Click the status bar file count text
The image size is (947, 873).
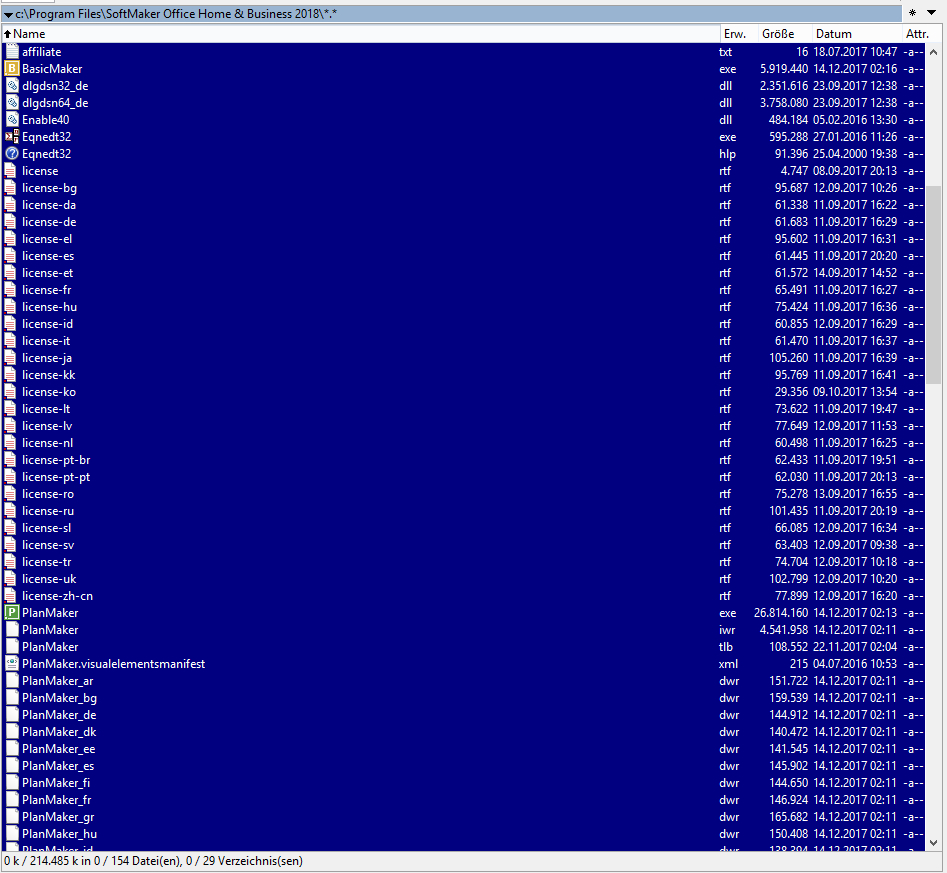click(153, 861)
